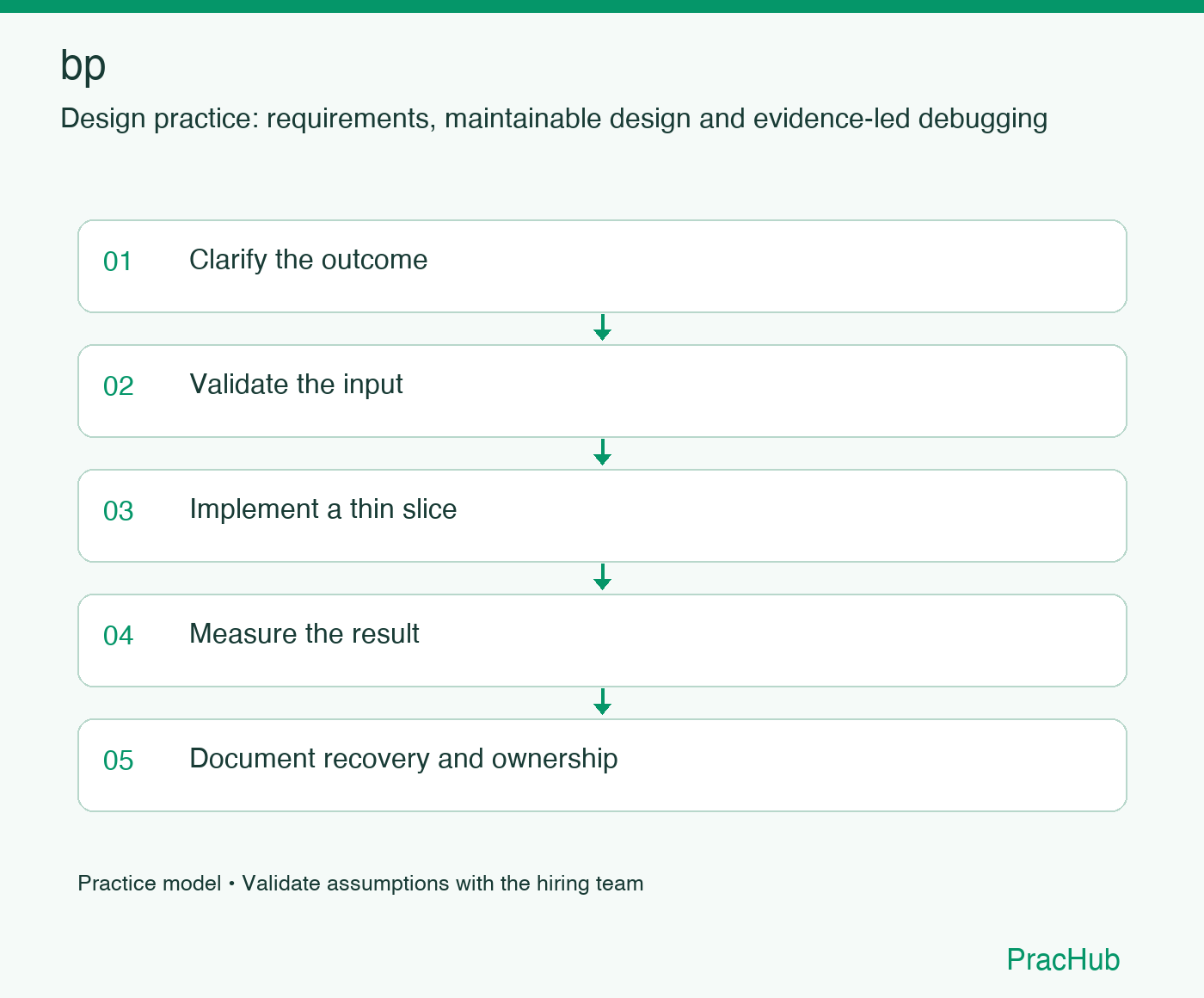Viewport: 1204px width, 998px height.
Task: Click the footer note 'Practice model • Validate assumptions'
Action: [360, 884]
